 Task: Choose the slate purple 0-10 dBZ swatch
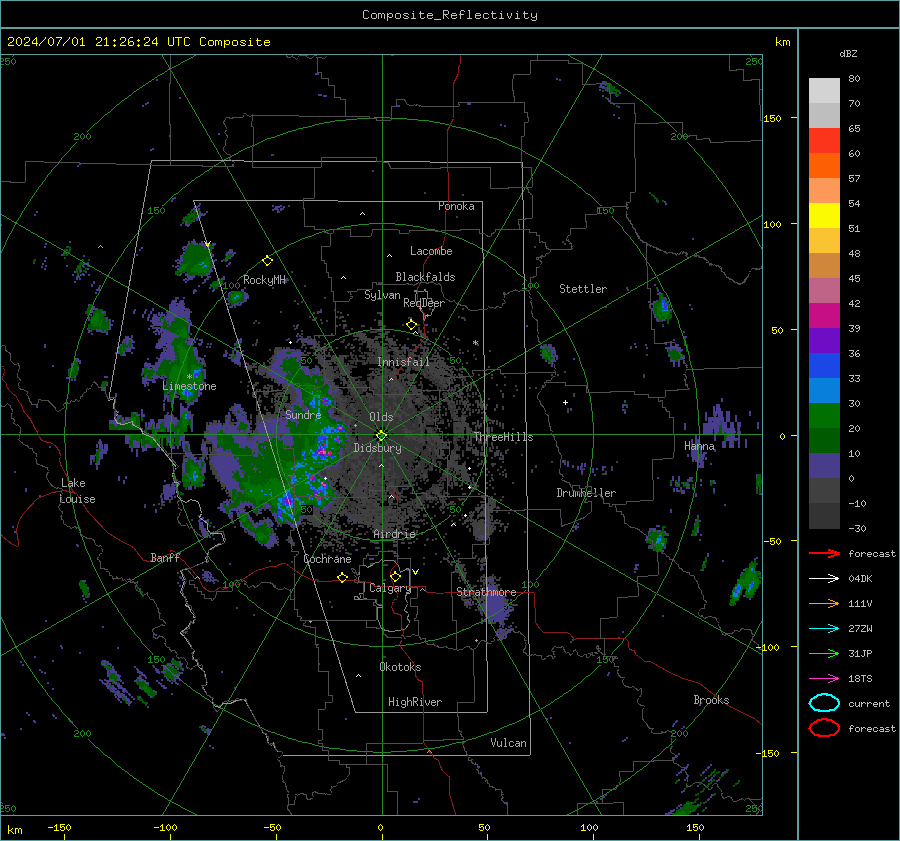[824, 466]
